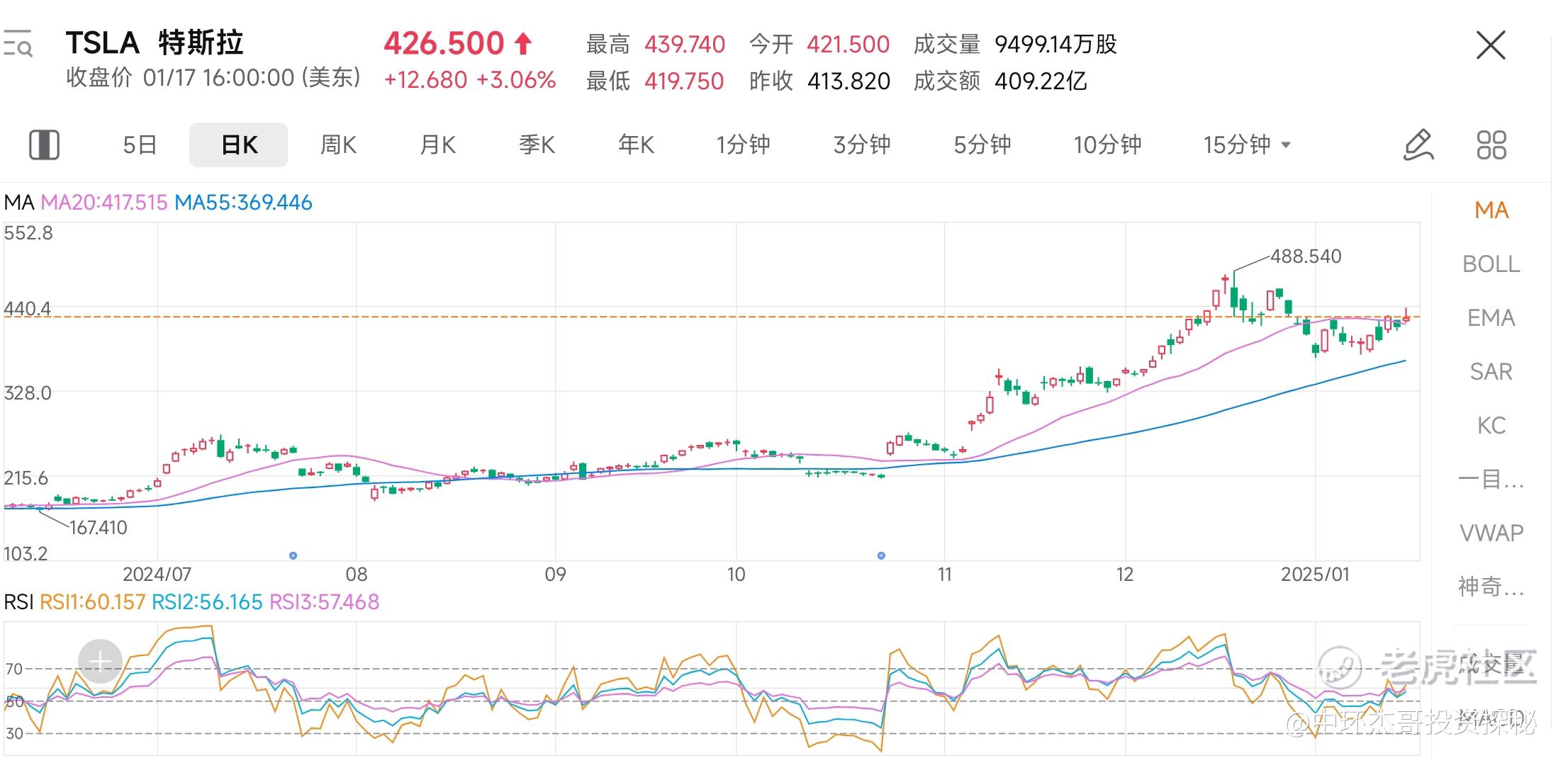Enable the SAR indicator
The width and height of the screenshot is (1568, 758).
pyautogui.click(x=1491, y=371)
